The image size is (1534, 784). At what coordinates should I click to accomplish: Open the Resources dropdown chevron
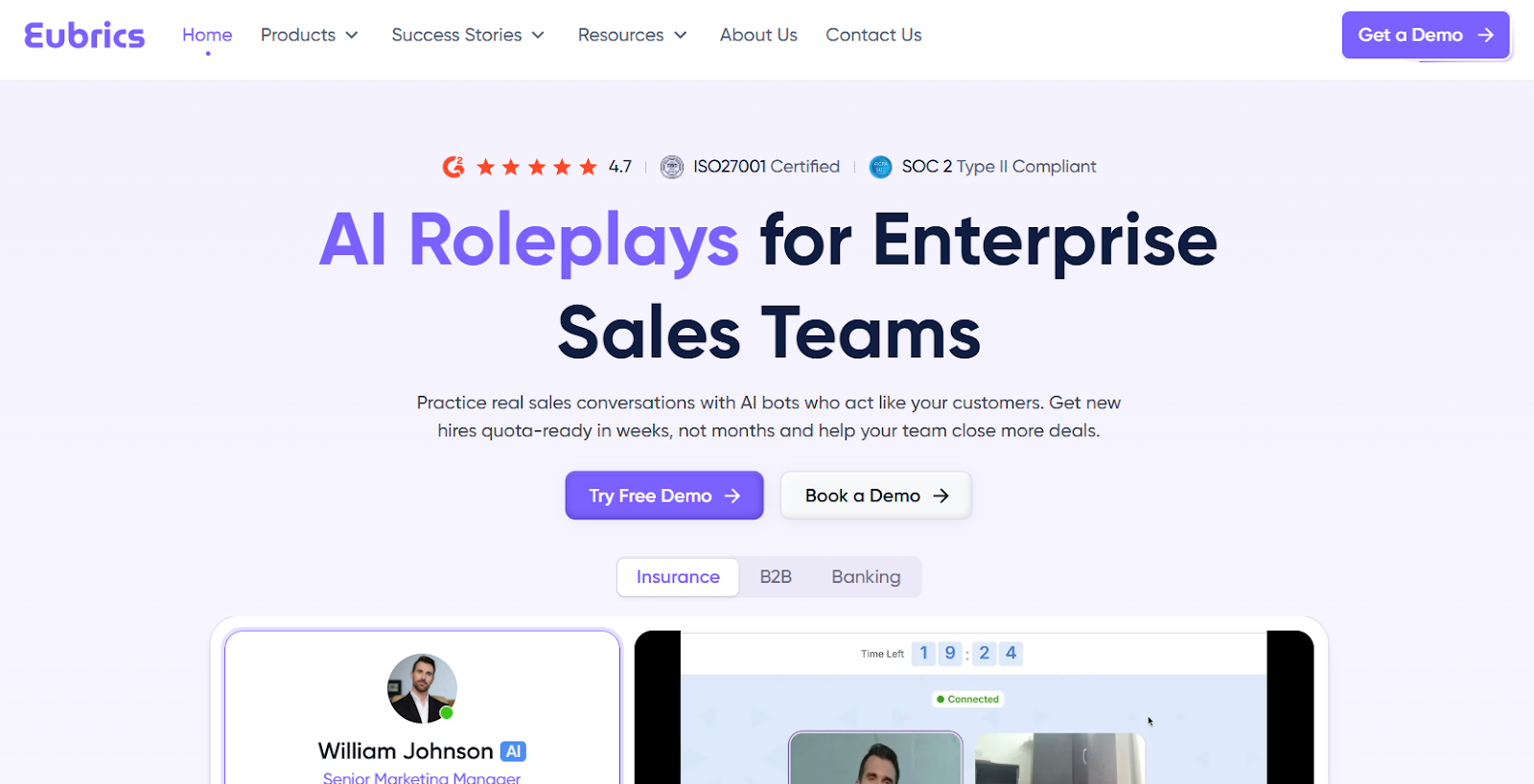681,35
